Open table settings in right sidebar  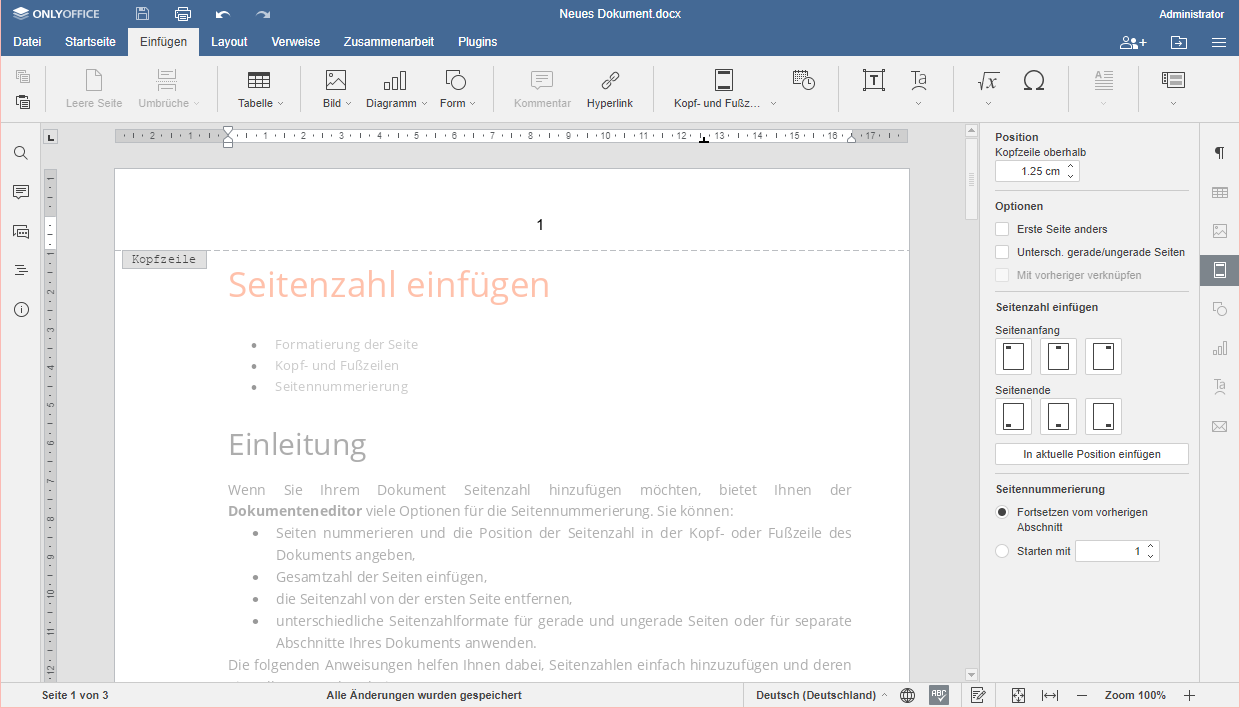(x=1220, y=192)
